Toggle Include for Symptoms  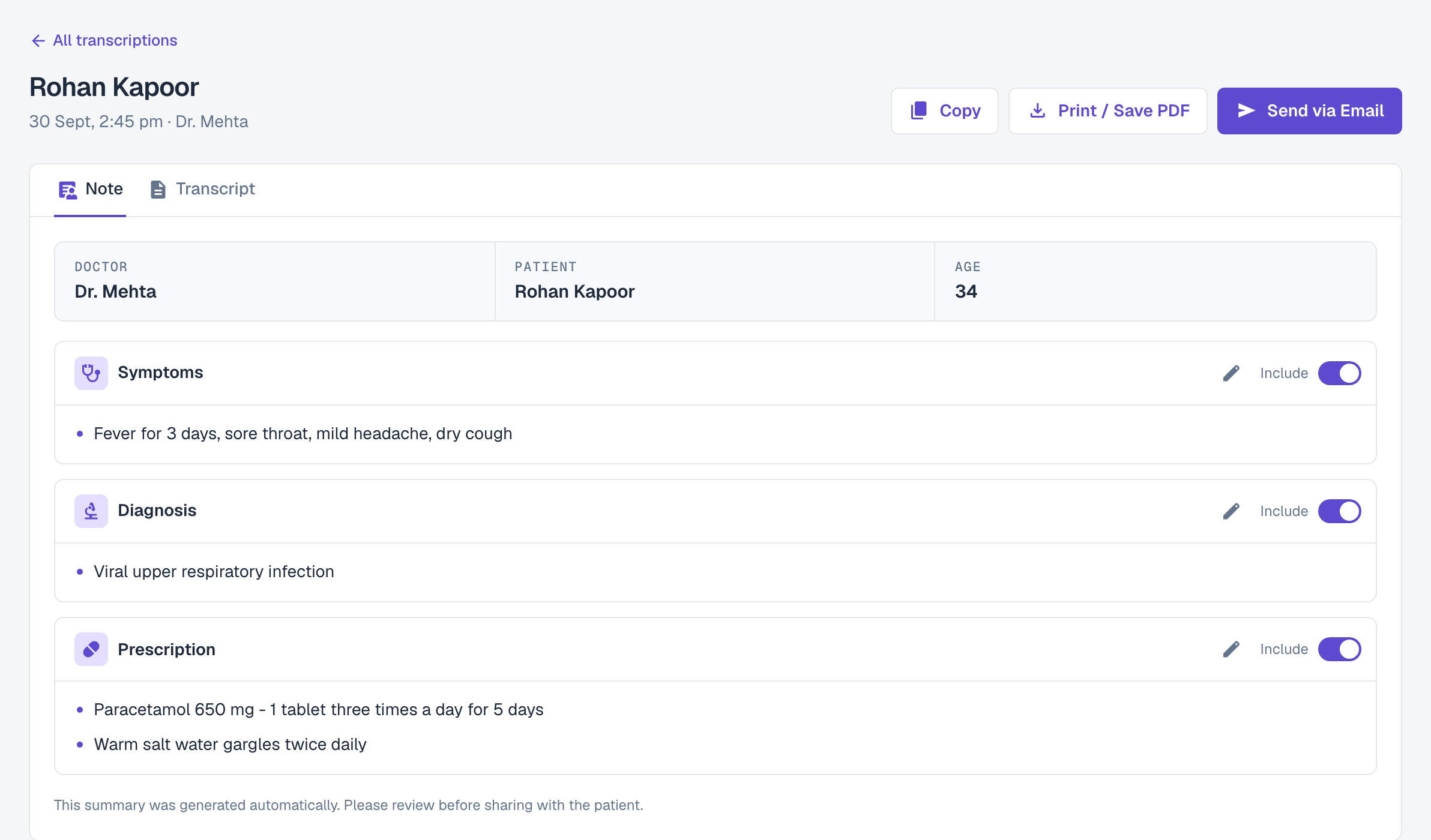[1339, 373]
